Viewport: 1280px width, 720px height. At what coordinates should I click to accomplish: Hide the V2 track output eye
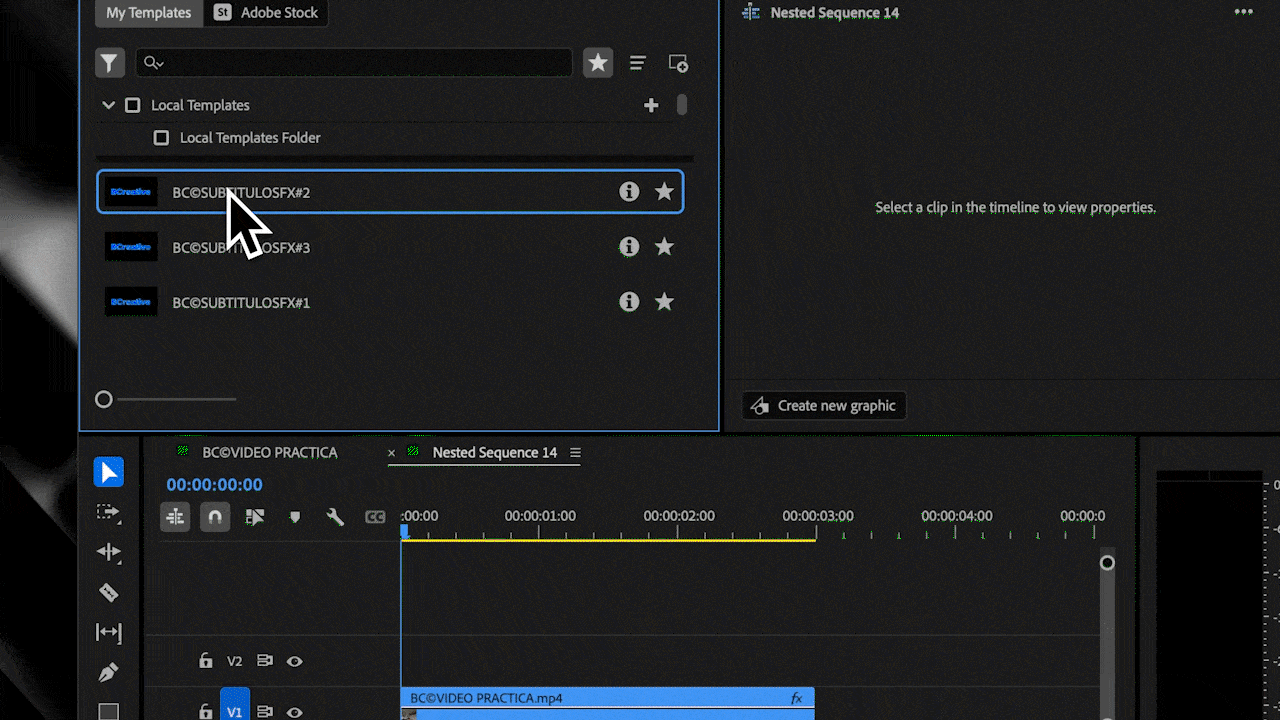point(294,661)
